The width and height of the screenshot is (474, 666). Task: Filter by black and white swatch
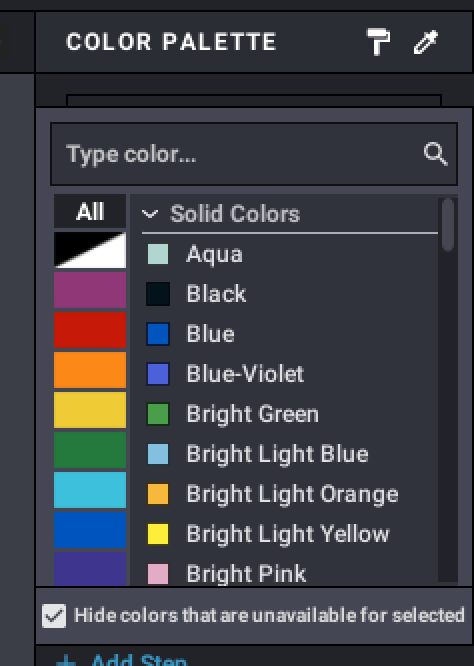90,250
